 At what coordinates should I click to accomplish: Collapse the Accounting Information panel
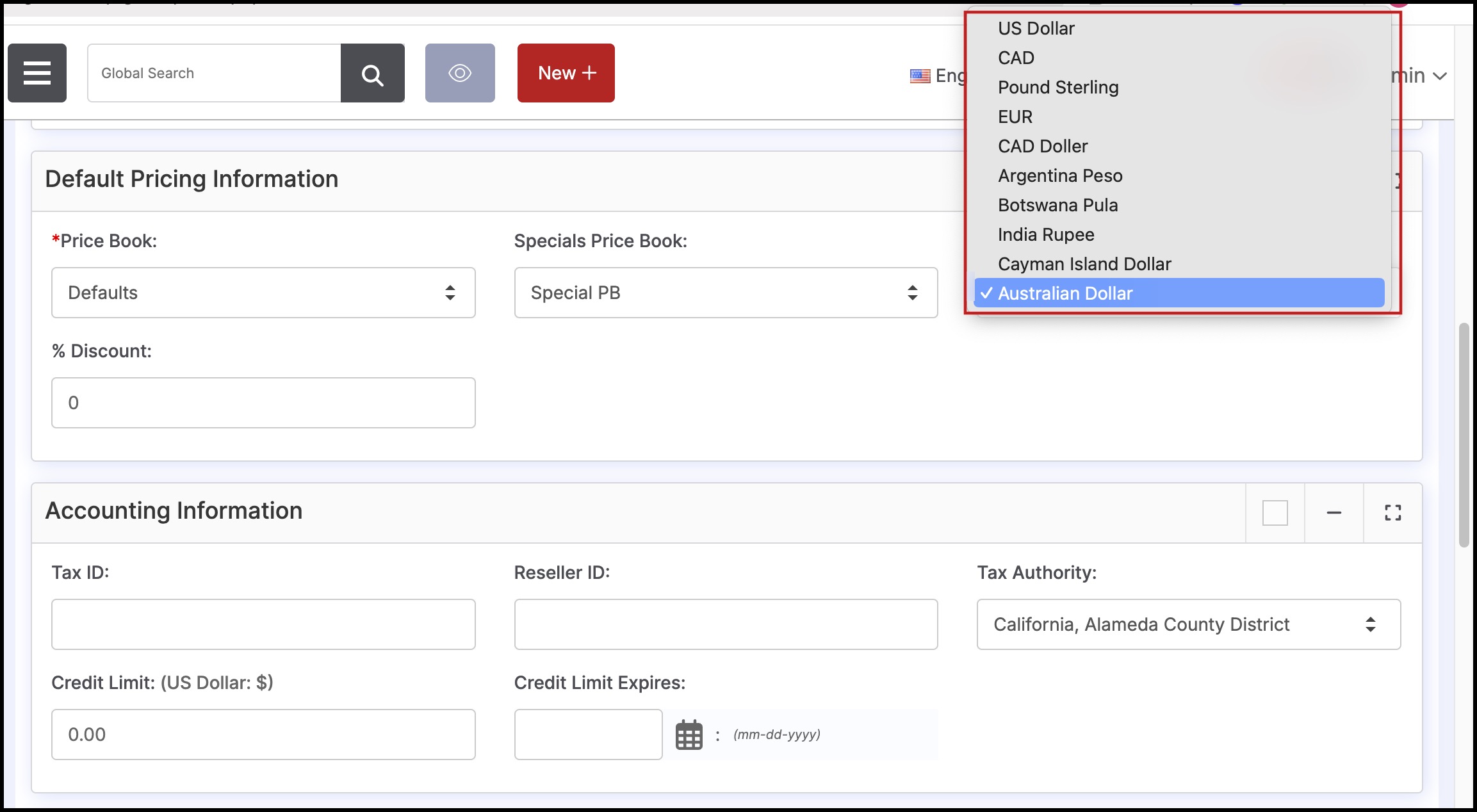pyautogui.click(x=1334, y=513)
